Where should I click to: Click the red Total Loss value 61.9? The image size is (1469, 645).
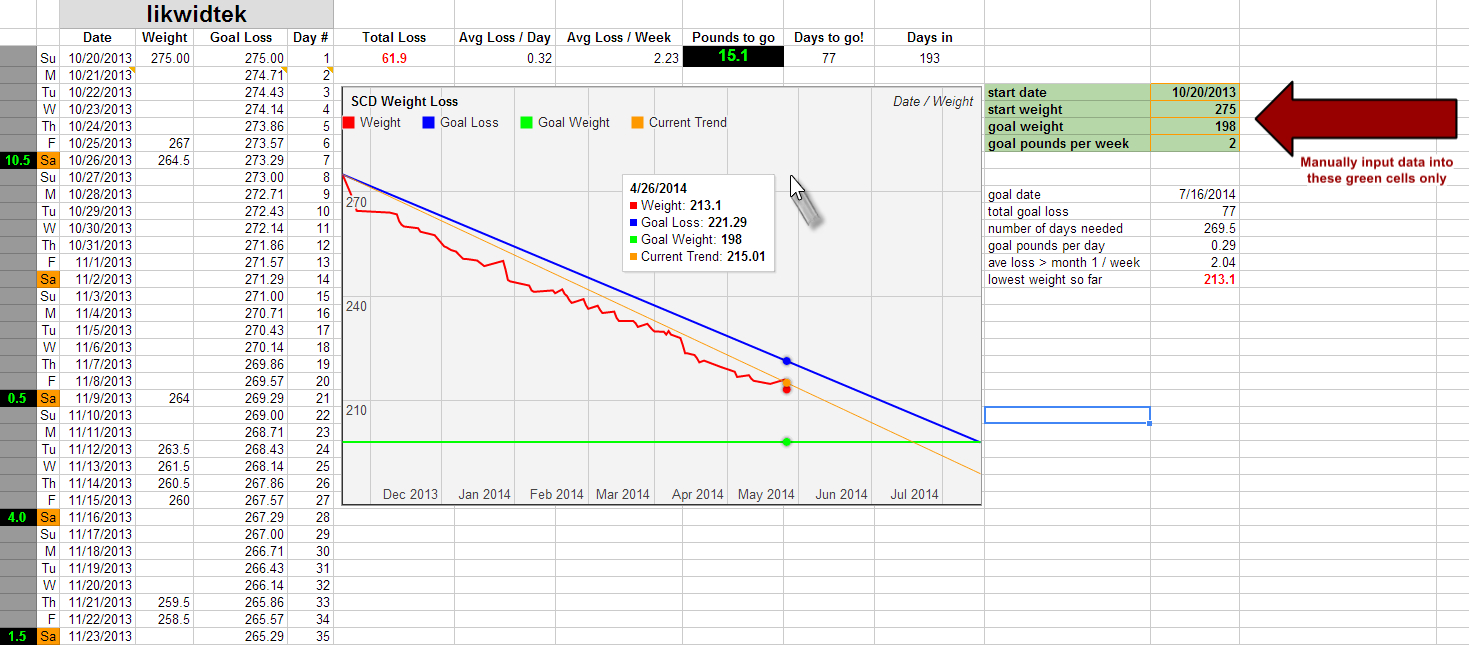pyautogui.click(x=394, y=58)
